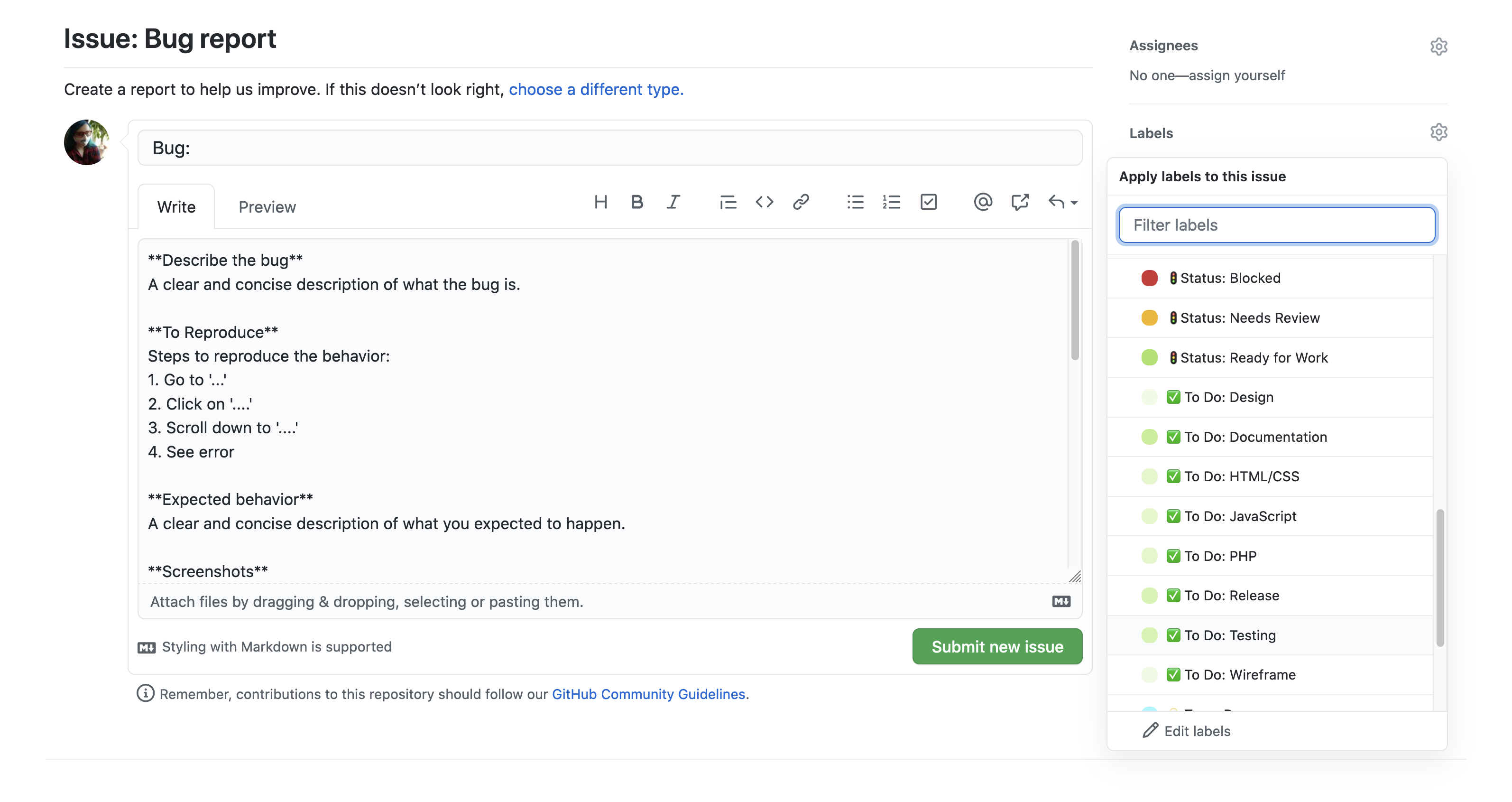
Task: Click the pencil icon for Edit labels
Action: click(x=1151, y=730)
